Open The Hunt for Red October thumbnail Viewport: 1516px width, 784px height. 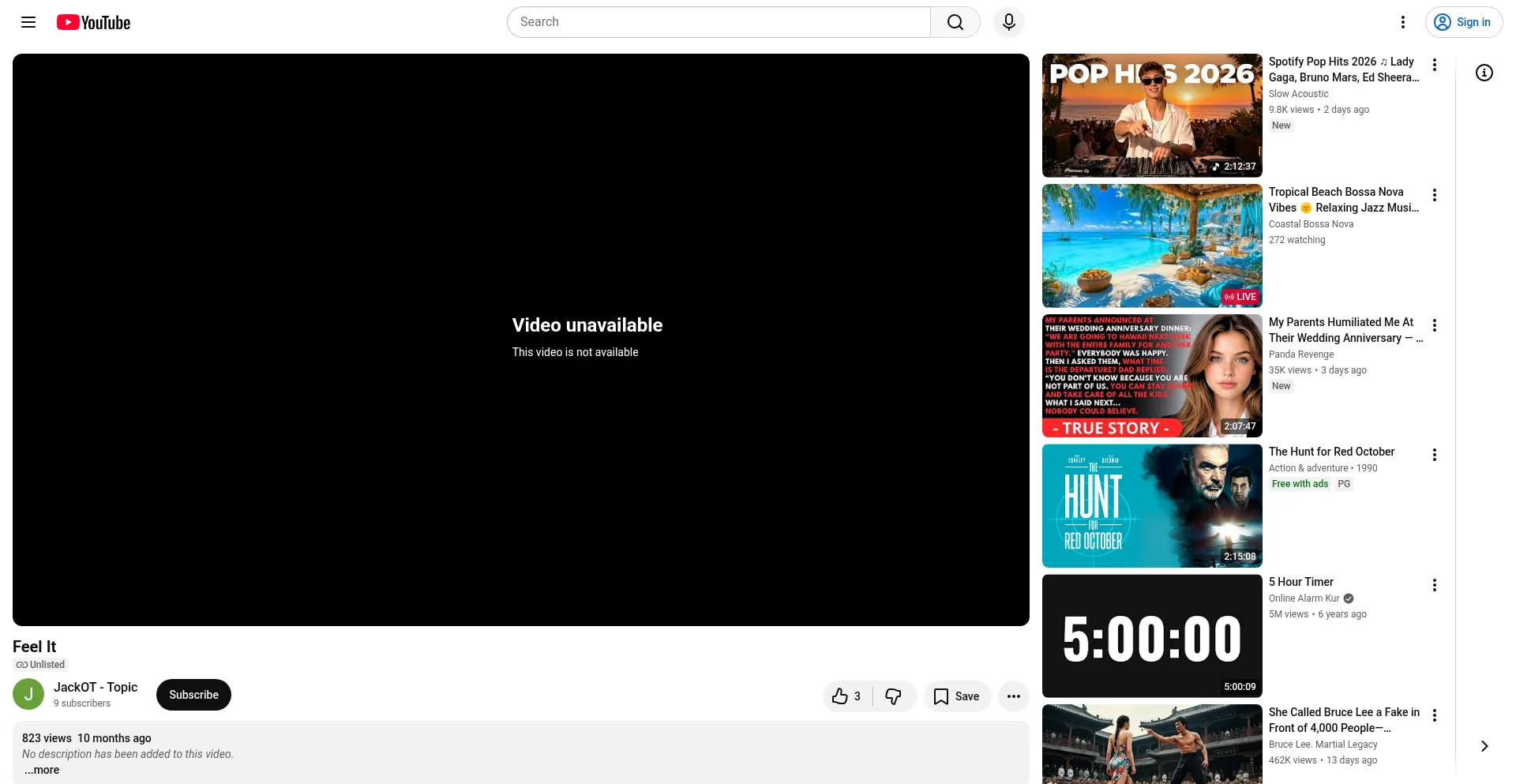coord(1152,506)
